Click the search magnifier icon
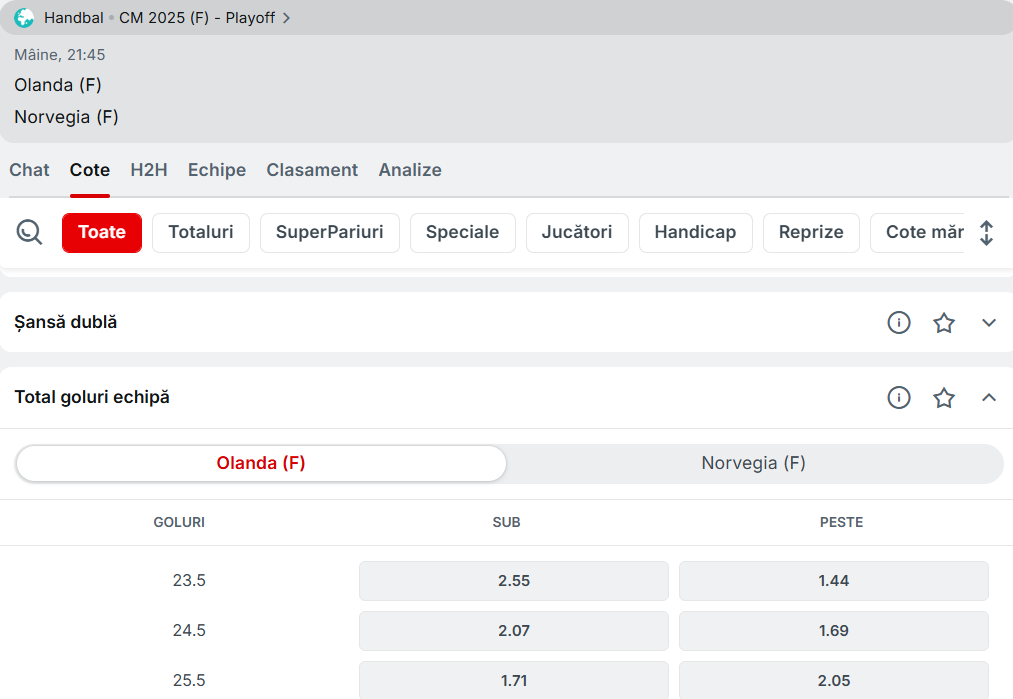 pyautogui.click(x=30, y=233)
